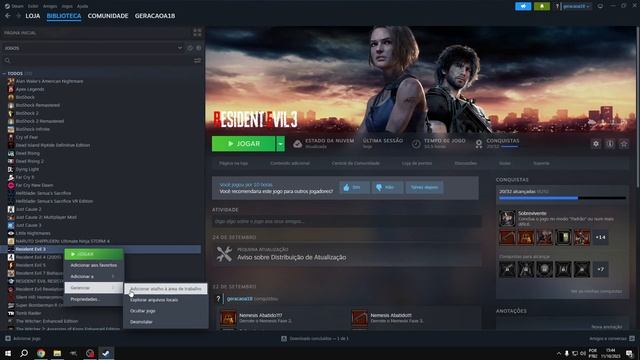Click the Sobrevivente achievement icon
The image size is (640, 360).
(x=507, y=218)
